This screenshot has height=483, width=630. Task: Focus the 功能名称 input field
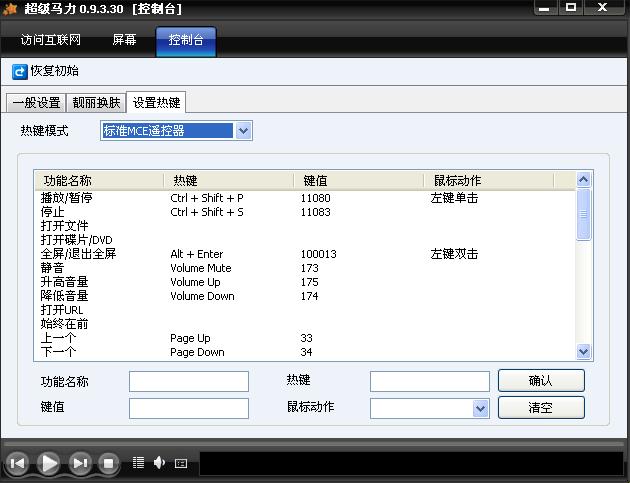pyautogui.click(x=189, y=381)
